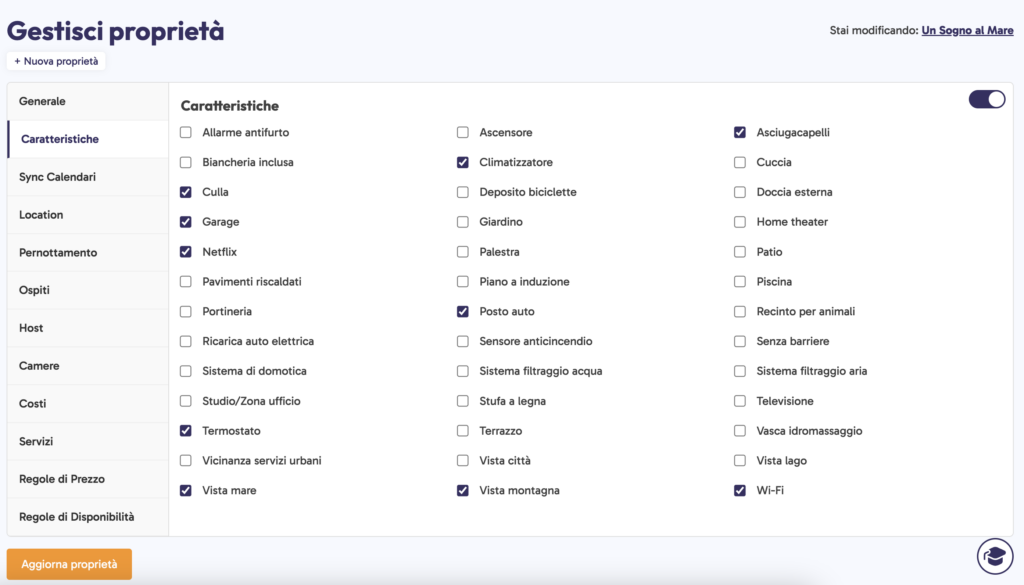Open the Un Sogno al Mare link
This screenshot has width=1024, height=585.
click(x=967, y=30)
